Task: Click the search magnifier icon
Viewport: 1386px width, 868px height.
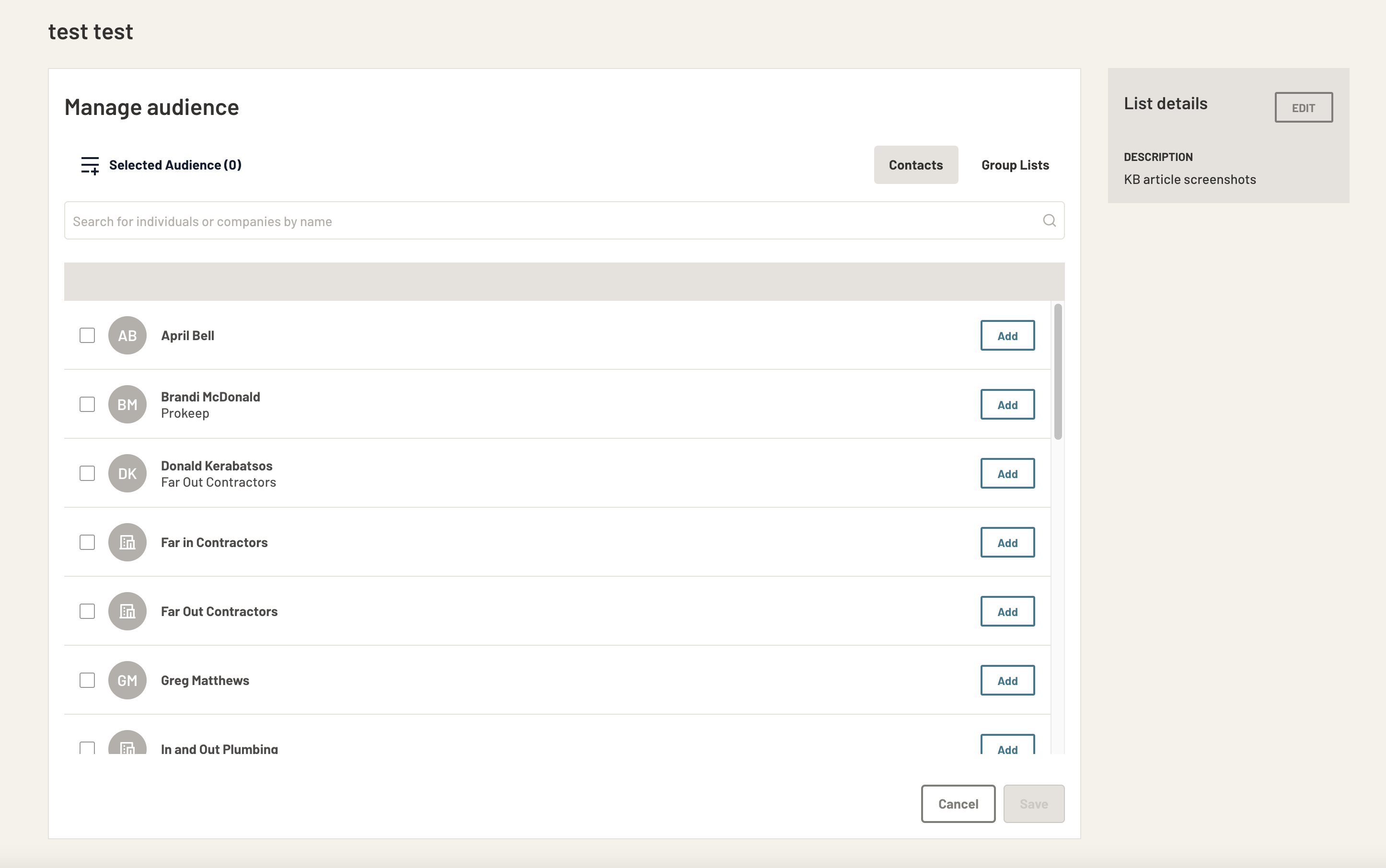Action: click(x=1049, y=220)
